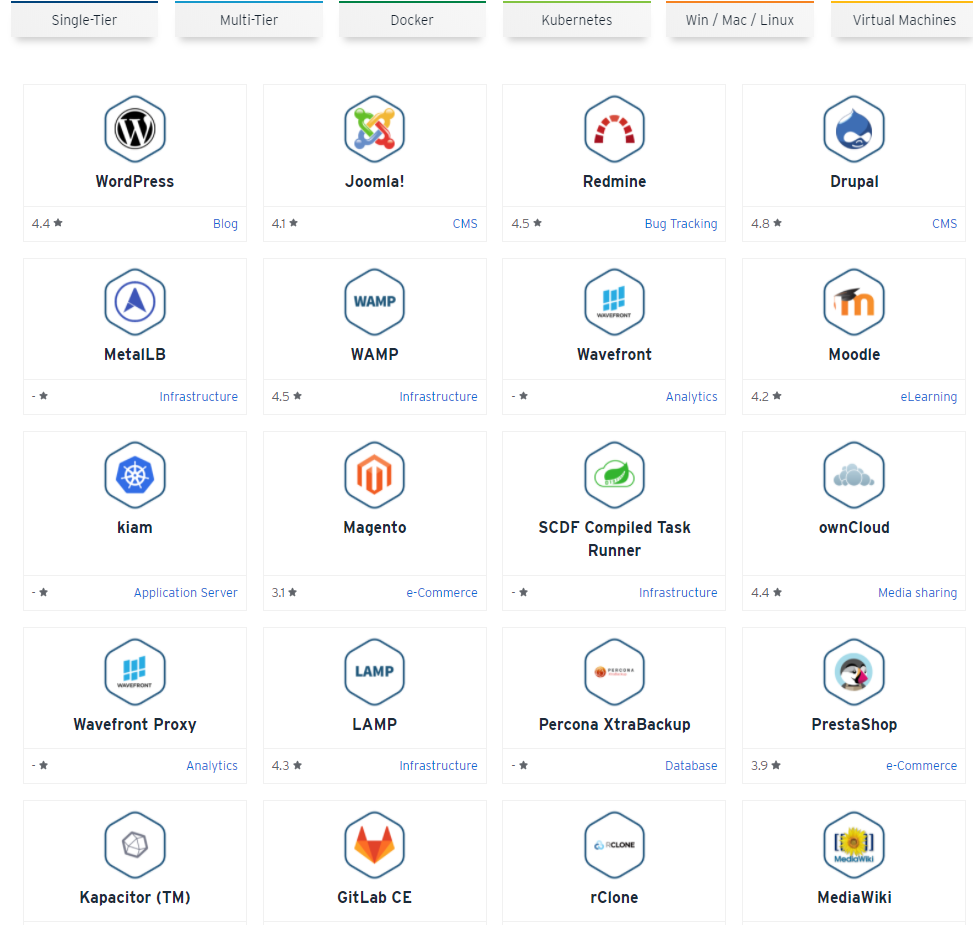The width and height of the screenshot is (973, 925).
Task: Click the Redmine title text
Action: coord(614,181)
